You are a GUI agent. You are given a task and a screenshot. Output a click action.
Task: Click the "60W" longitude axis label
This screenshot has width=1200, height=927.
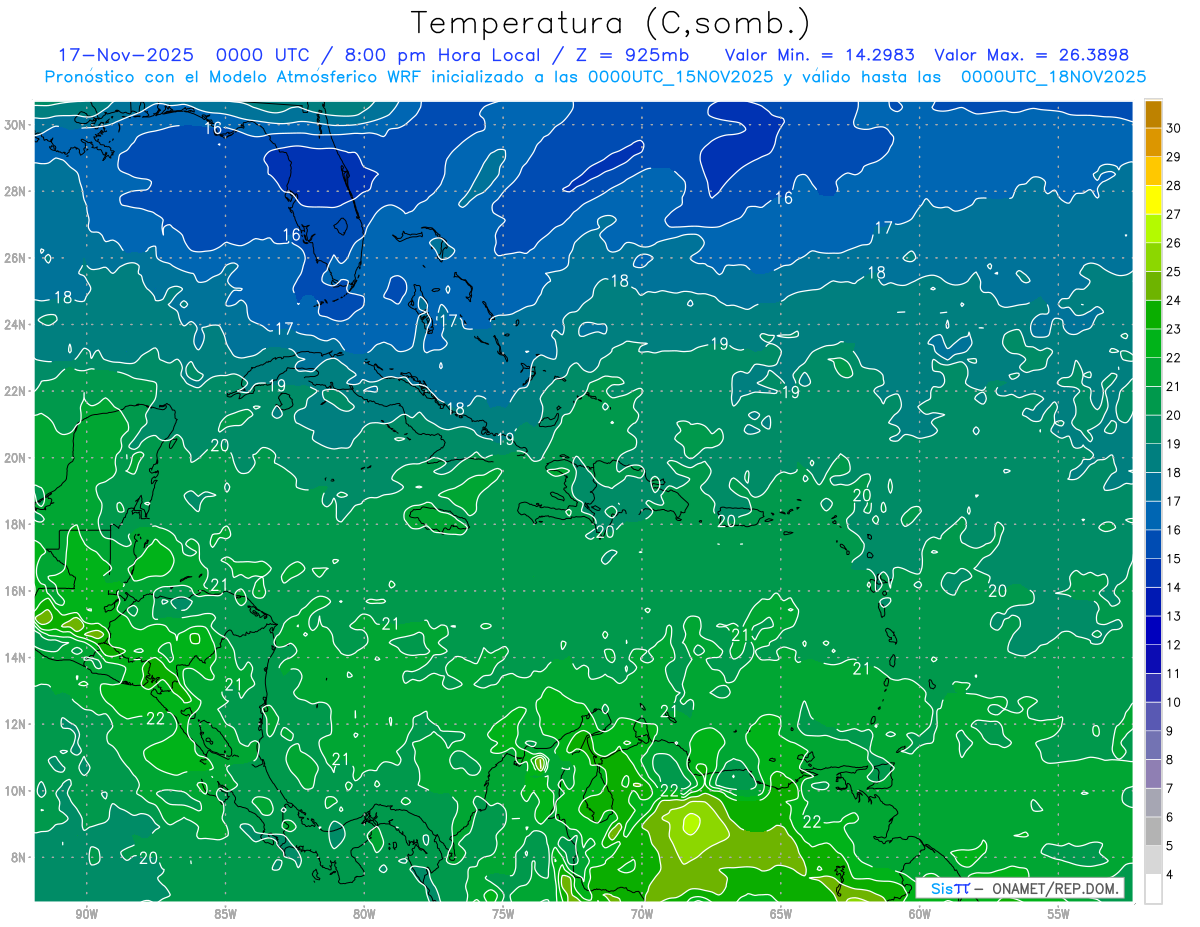click(920, 914)
